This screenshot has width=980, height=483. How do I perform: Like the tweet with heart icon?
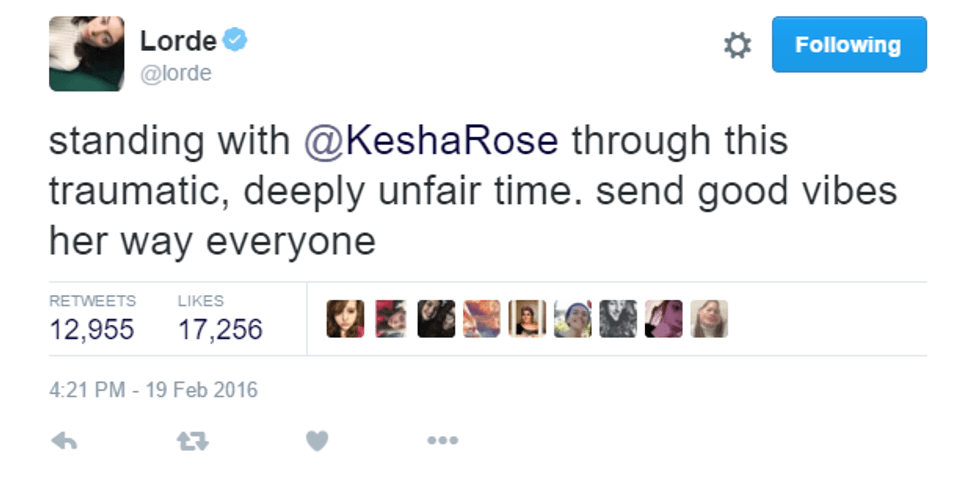tap(317, 440)
